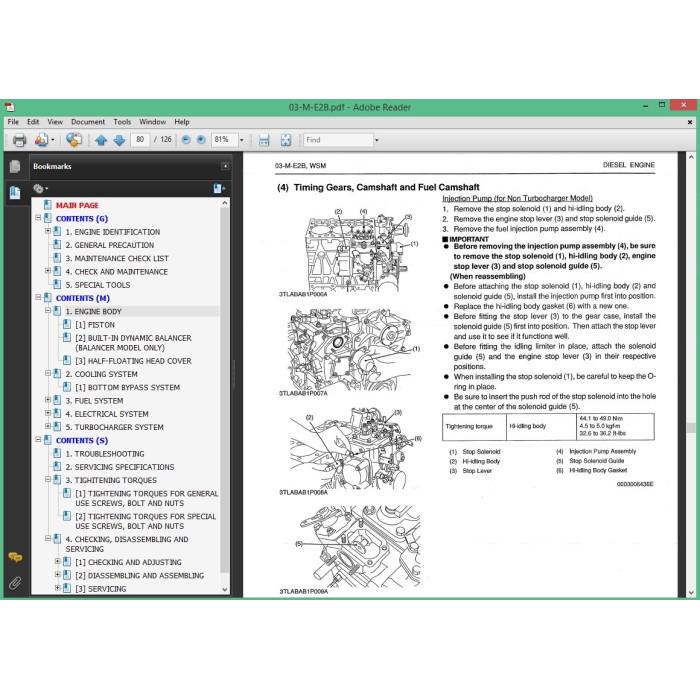700x700 pixels.
Task: Open bookmarks options gear menu
Action: [x=40, y=189]
